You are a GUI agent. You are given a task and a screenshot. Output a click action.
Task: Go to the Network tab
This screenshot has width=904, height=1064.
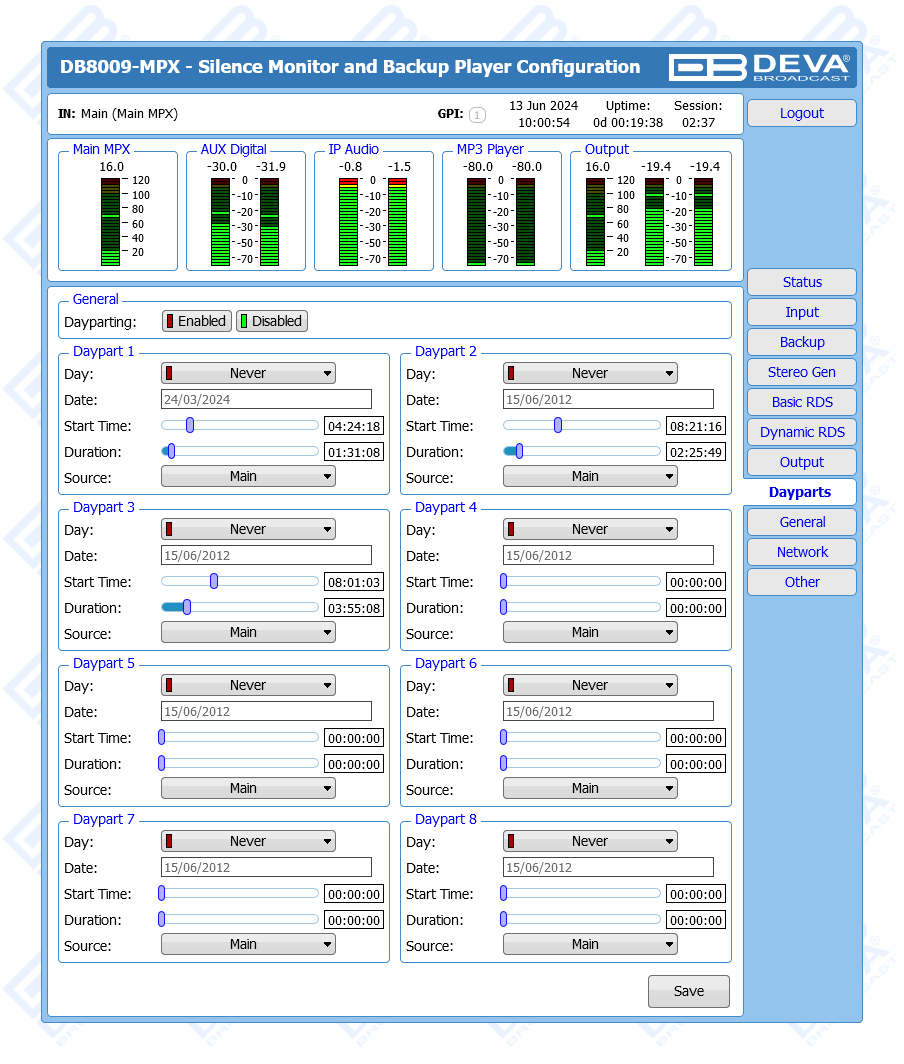point(801,552)
